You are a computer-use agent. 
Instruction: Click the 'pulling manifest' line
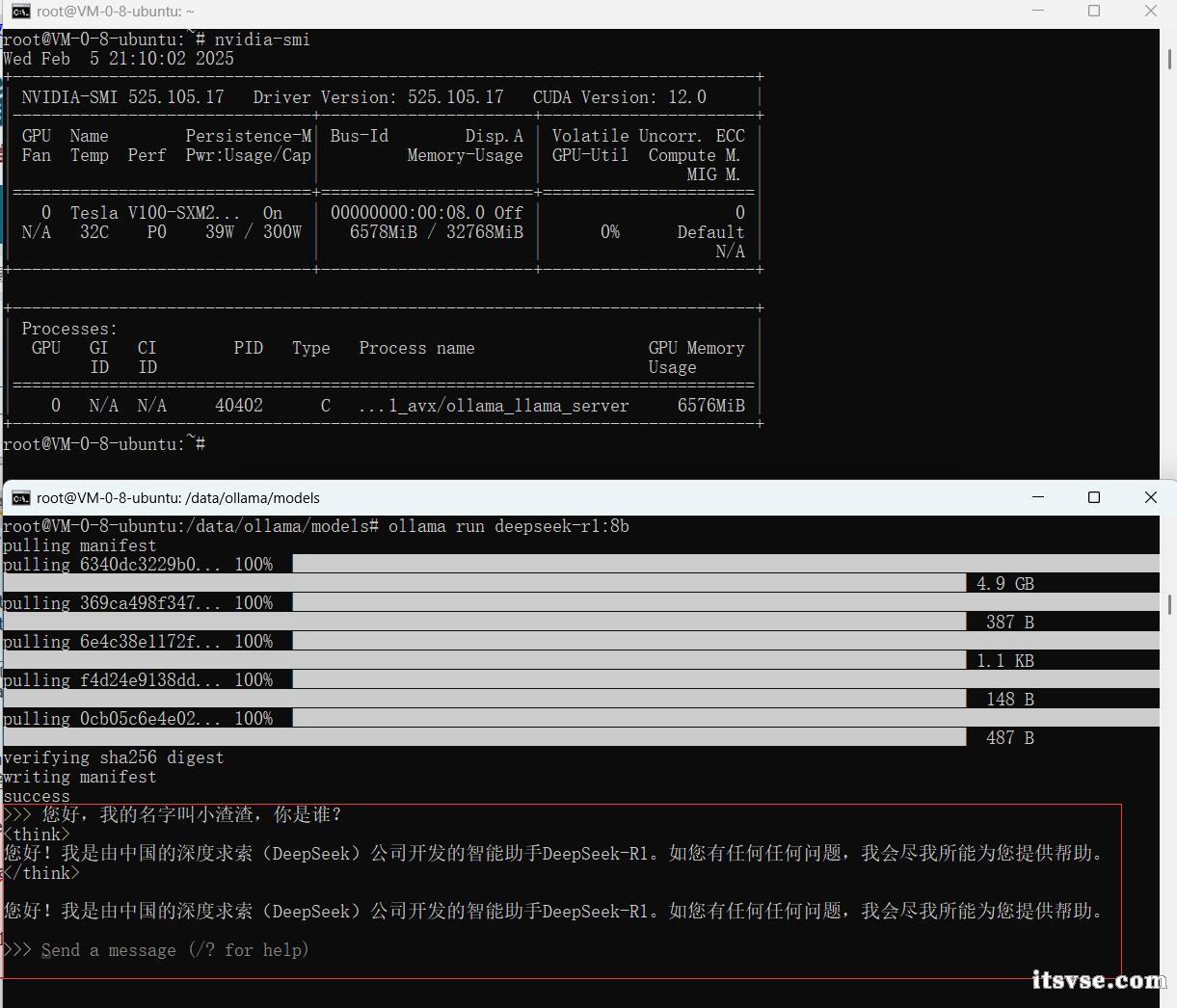click(x=79, y=545)
